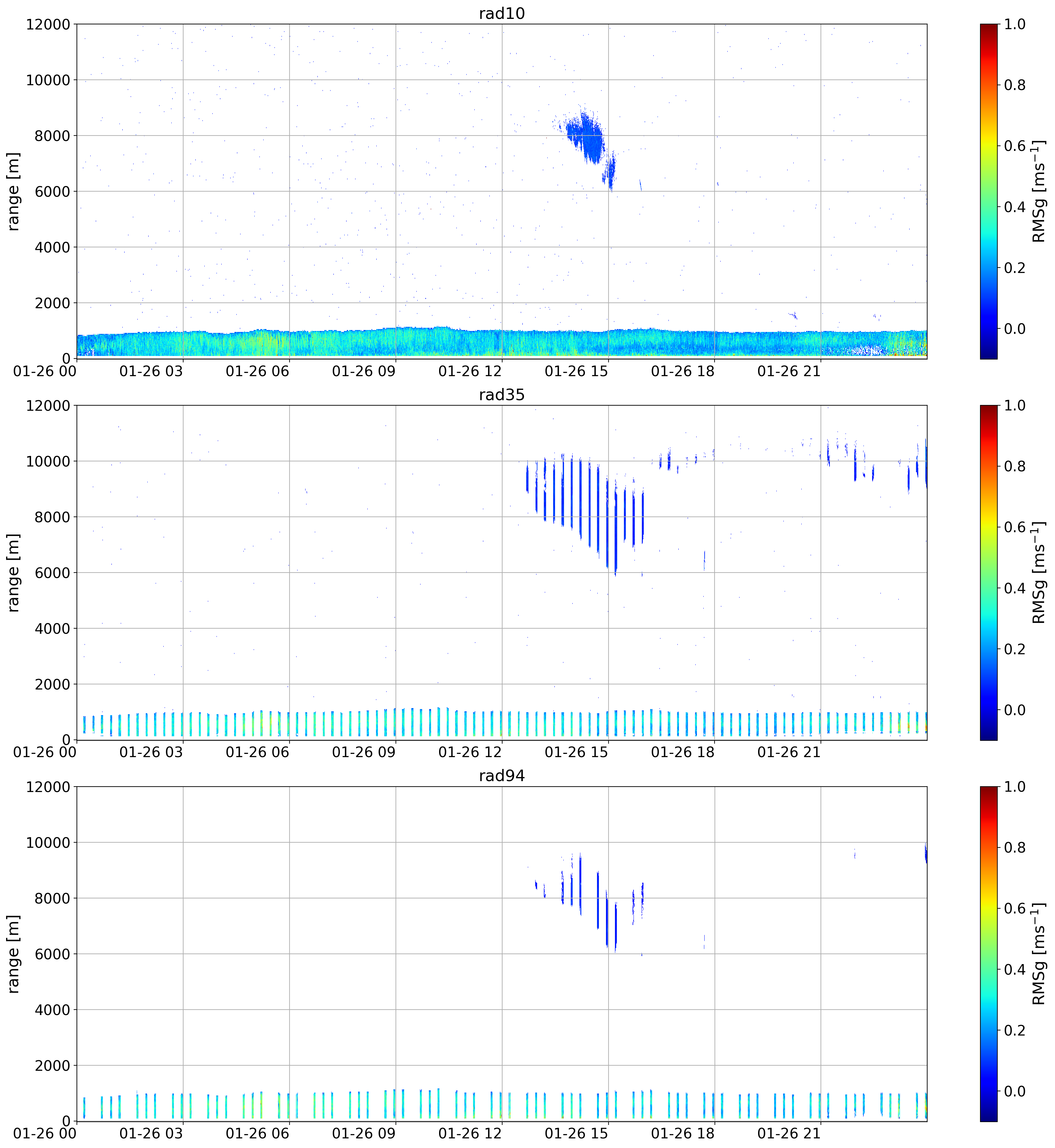Click the 12000 y-tick of rad10 plot
The height and width of the screenshot is (1148, 1055).
(48, 25)
